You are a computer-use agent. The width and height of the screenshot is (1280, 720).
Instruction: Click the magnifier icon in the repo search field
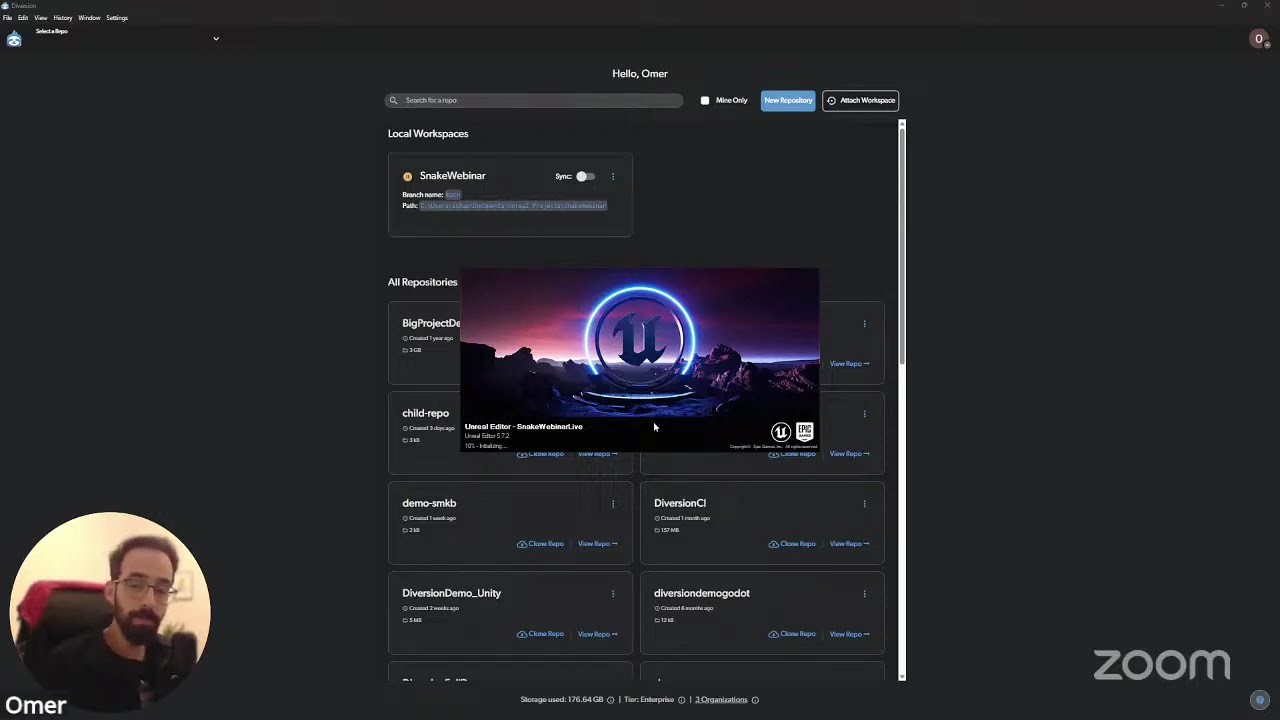coord(394,100)
